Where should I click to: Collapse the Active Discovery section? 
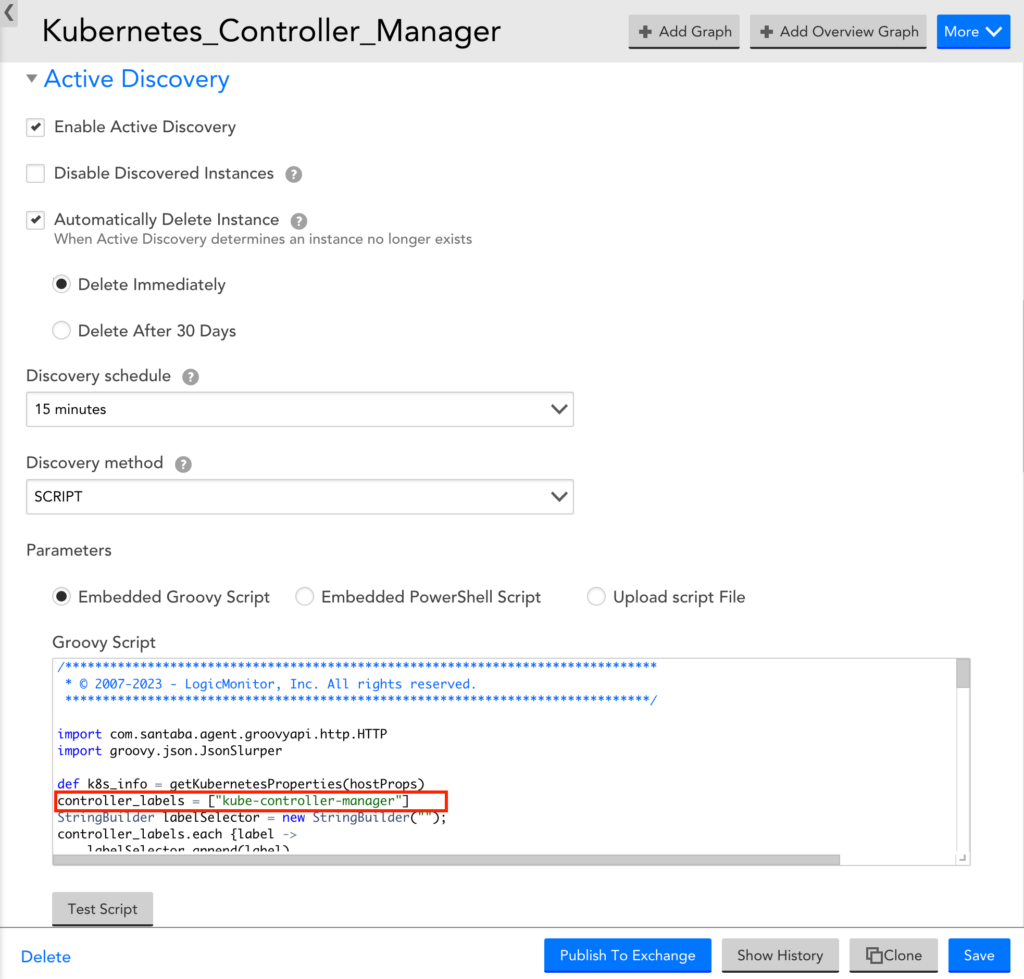(33, 79)
